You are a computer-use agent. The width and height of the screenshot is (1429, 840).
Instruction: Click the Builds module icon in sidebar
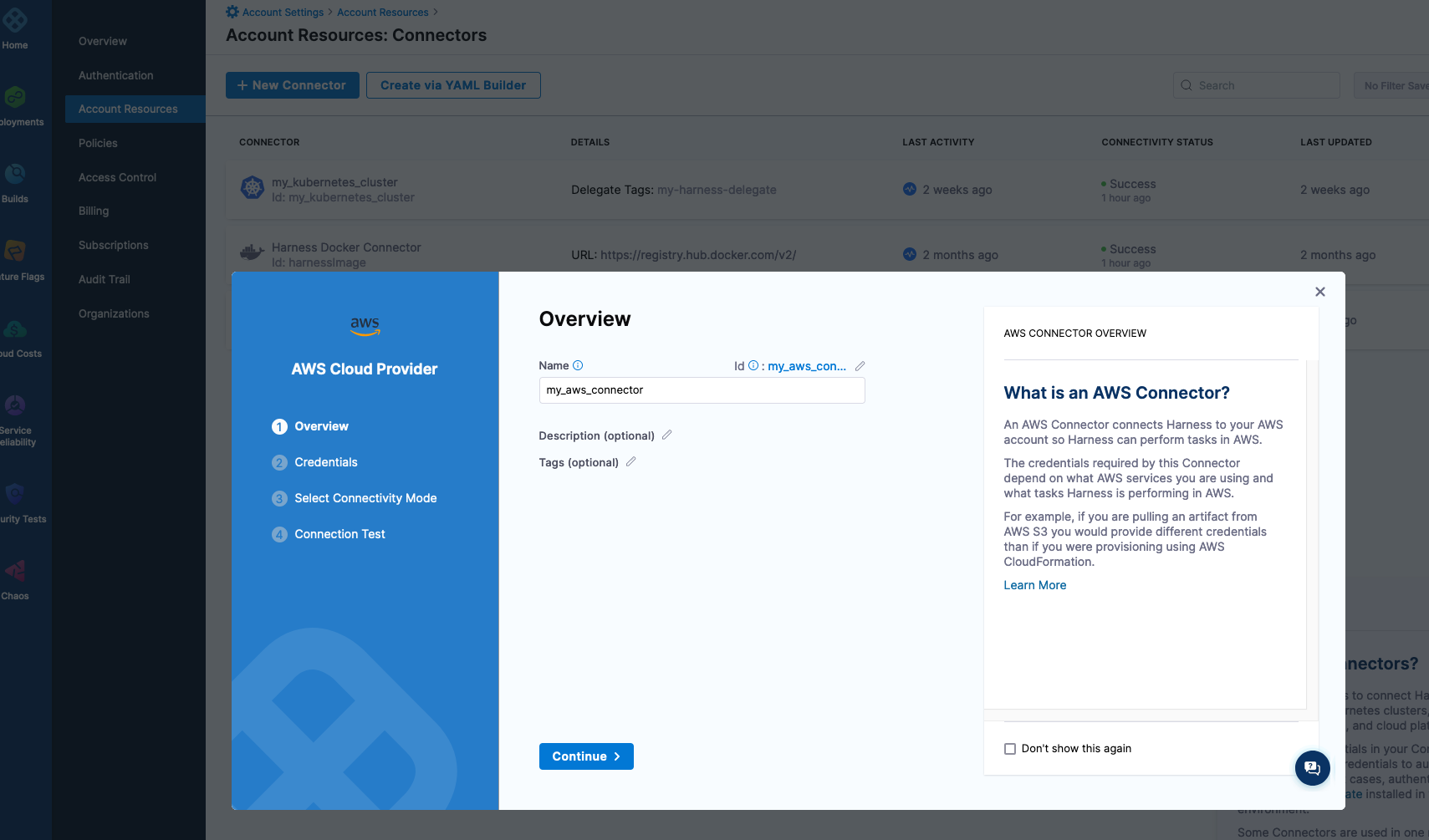coord(15,175)
